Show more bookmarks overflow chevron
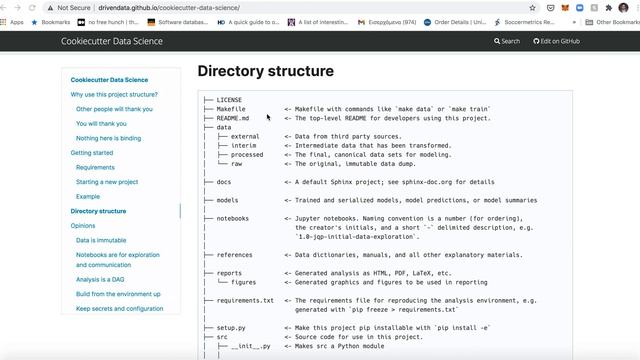Viewport: 640px width, 360px height. (574, 22)
